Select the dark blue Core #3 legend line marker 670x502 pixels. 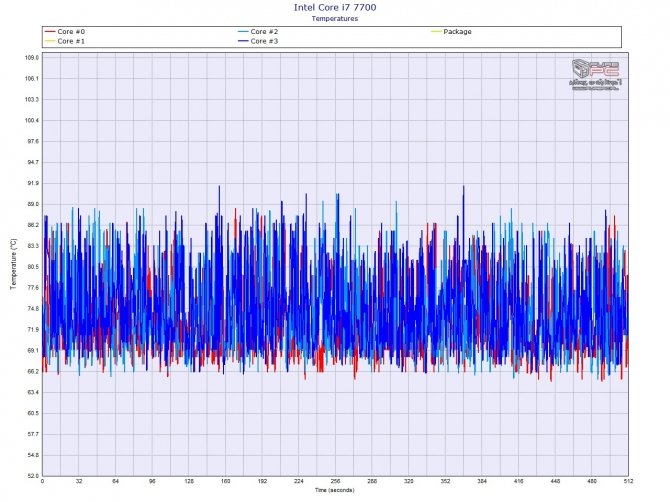pyautogui.click(x=244, y=41)
